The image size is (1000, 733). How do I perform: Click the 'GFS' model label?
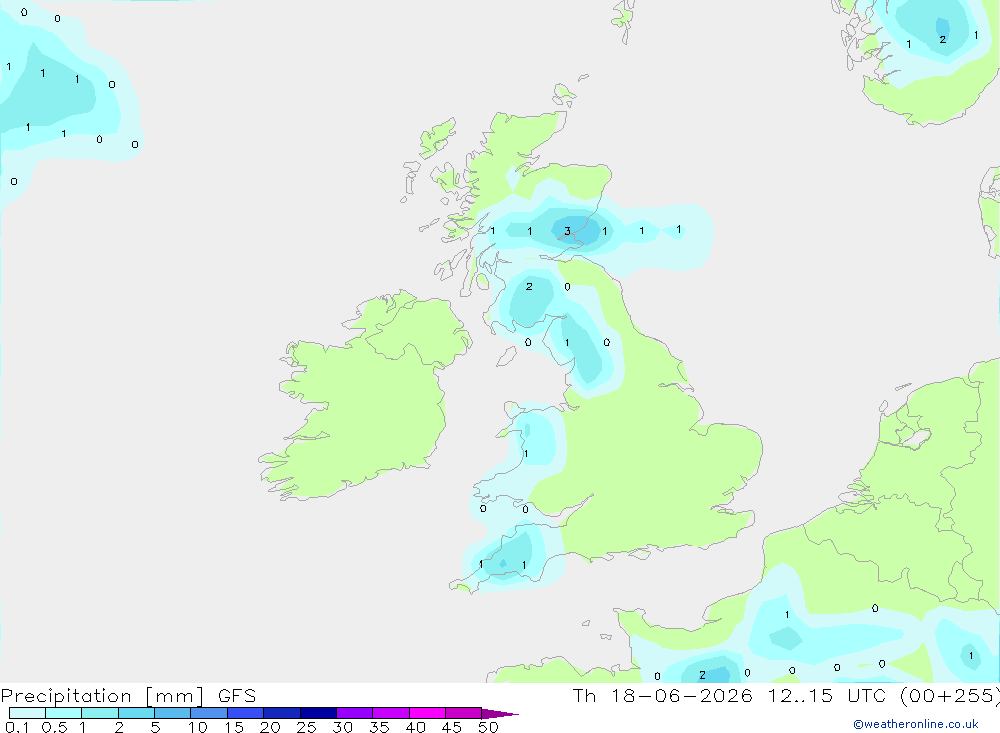click(237, 696)
